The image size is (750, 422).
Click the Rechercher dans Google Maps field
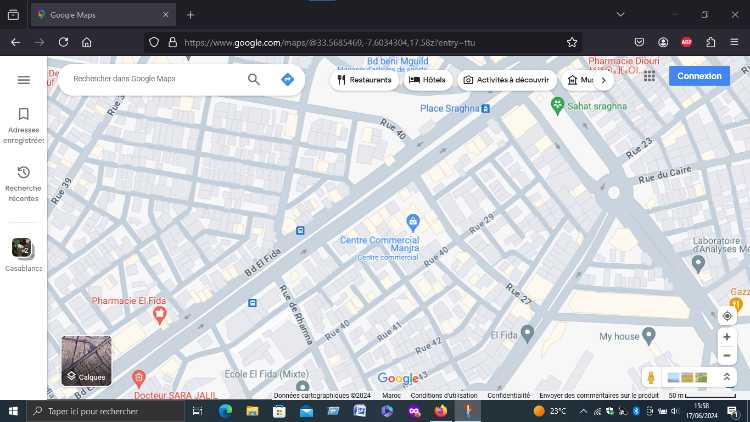pyautogui.click(x=155, y=79)
